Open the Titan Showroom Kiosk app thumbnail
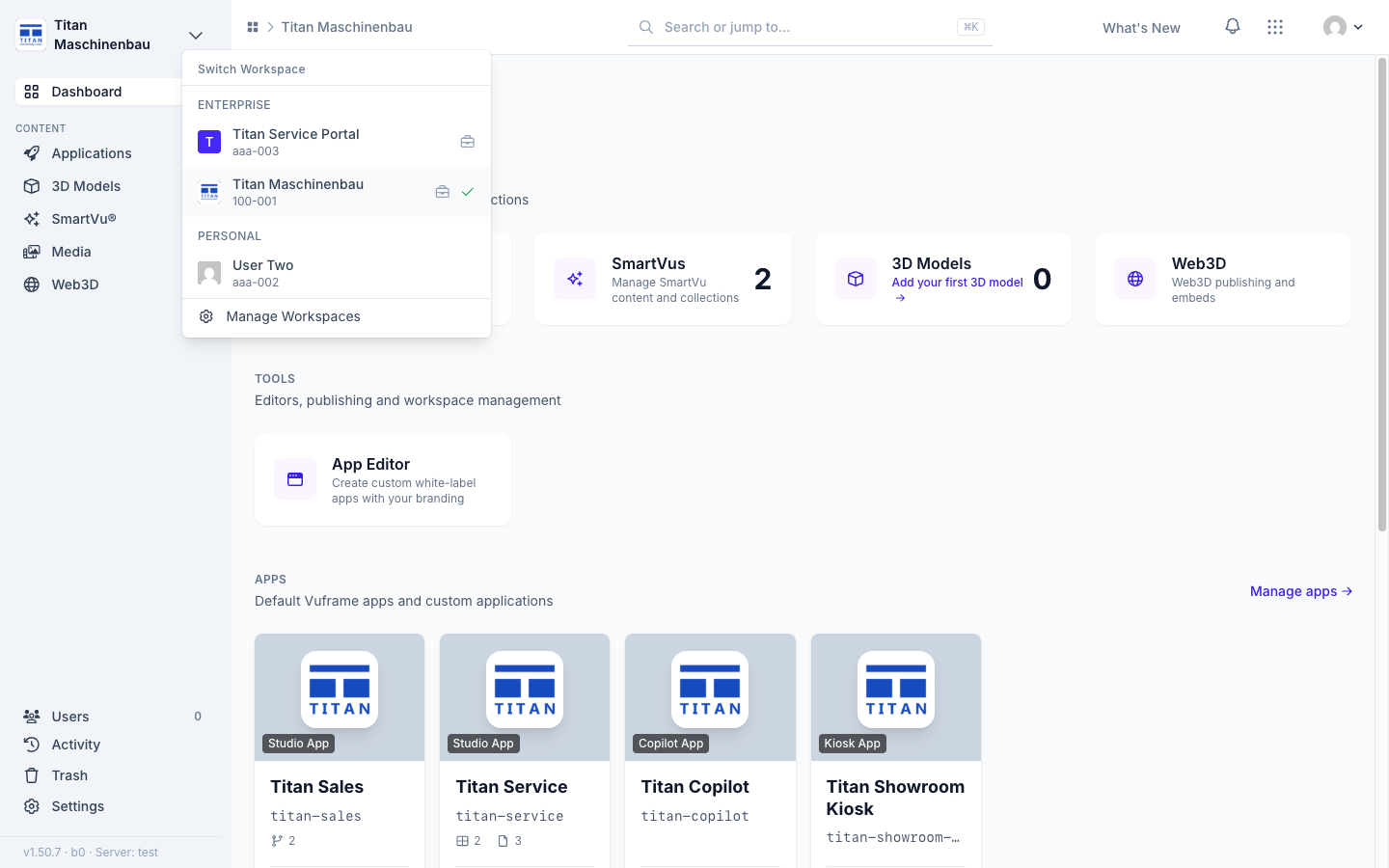 coord(896,697)
